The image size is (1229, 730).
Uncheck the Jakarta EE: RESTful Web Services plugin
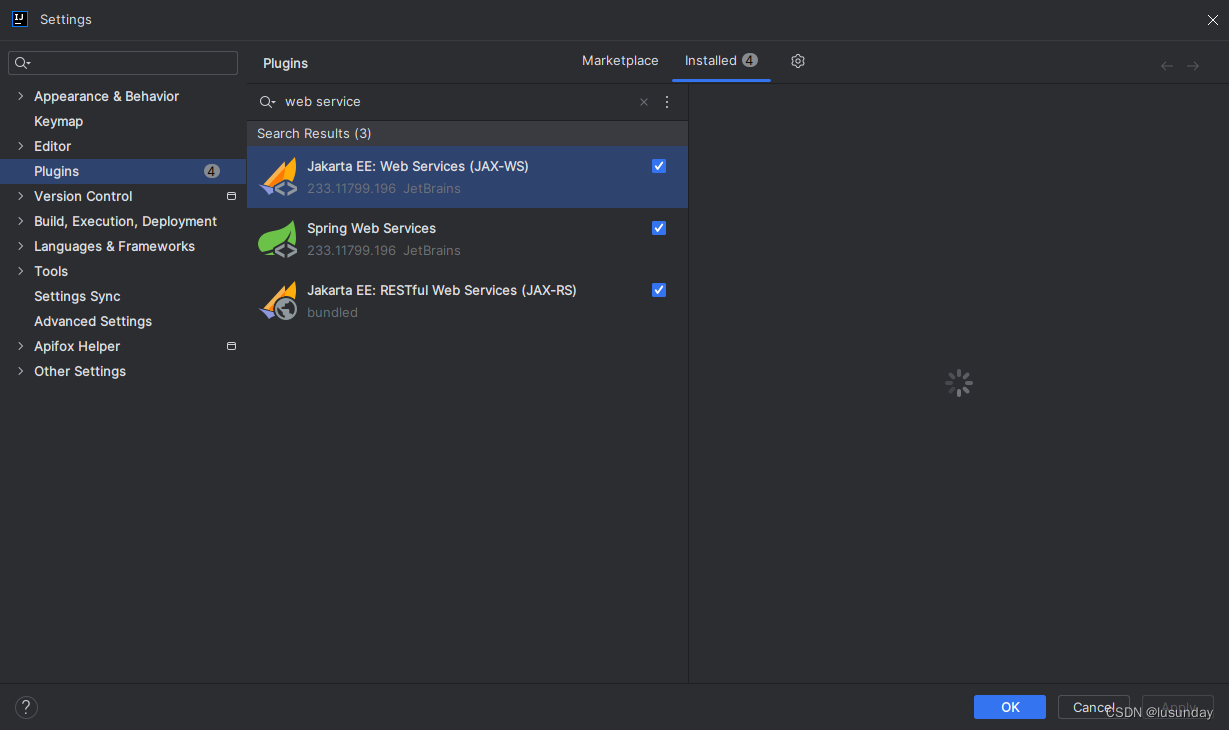658,290
